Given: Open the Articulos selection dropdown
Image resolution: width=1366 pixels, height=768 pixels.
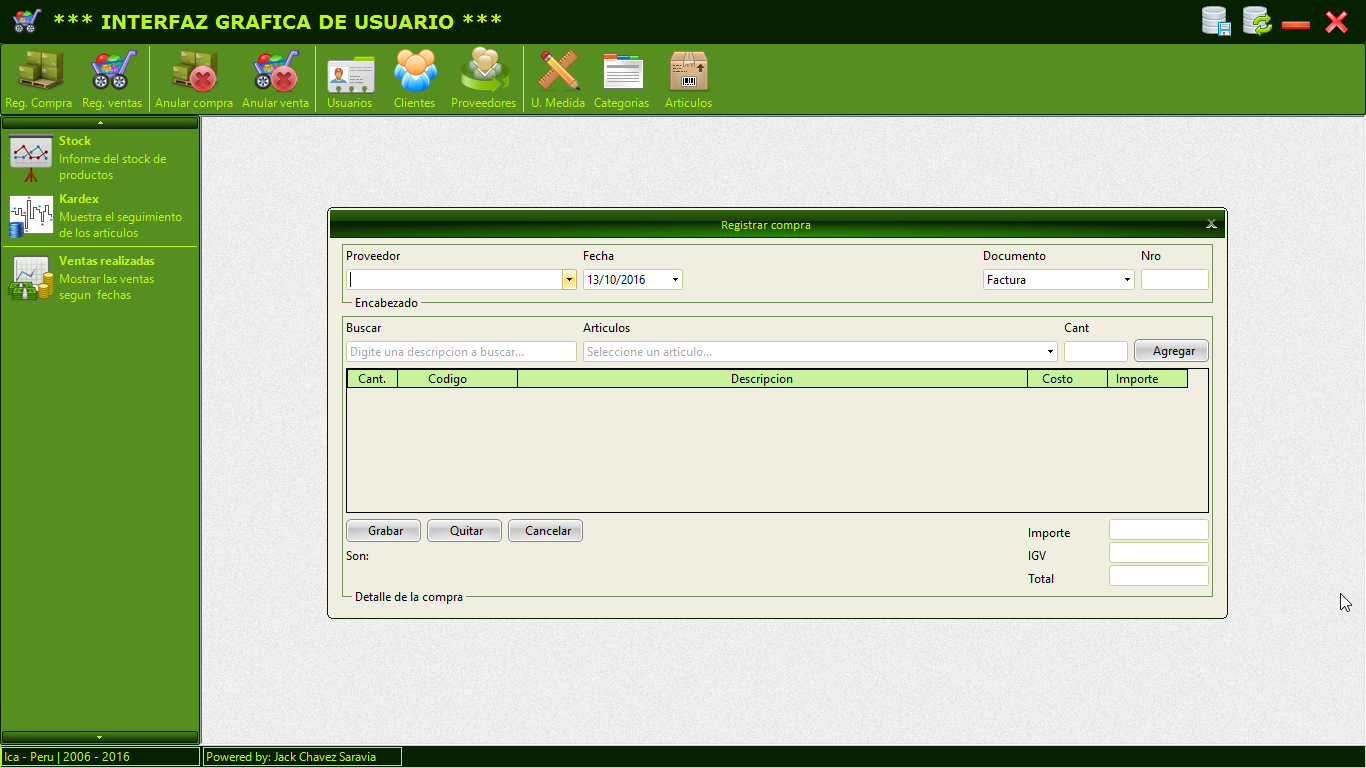Looking at the screenshot, I should 1050,352.
